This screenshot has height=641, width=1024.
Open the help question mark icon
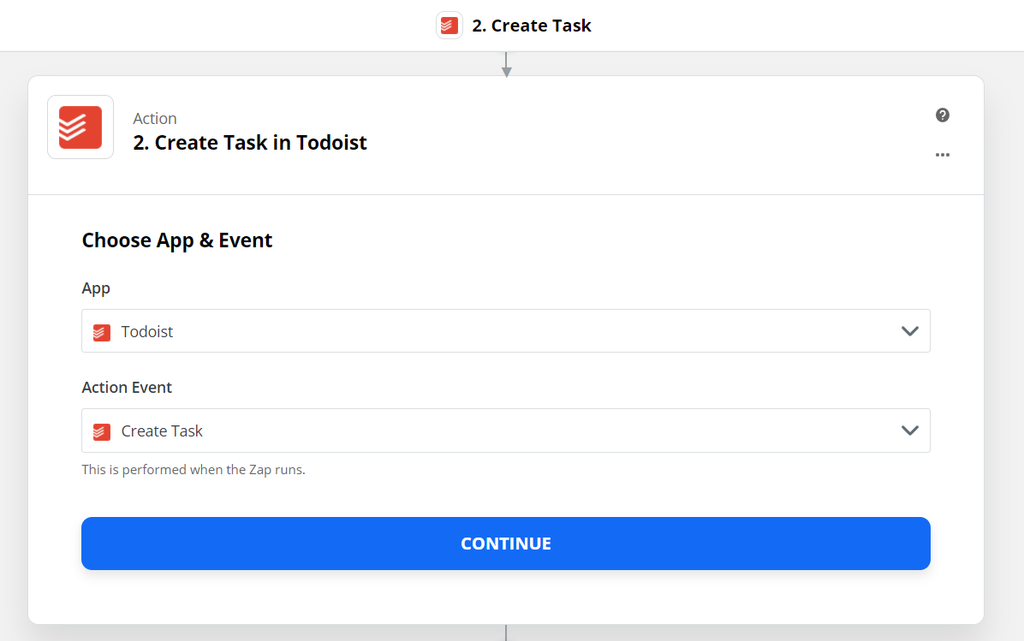point(942,115)
